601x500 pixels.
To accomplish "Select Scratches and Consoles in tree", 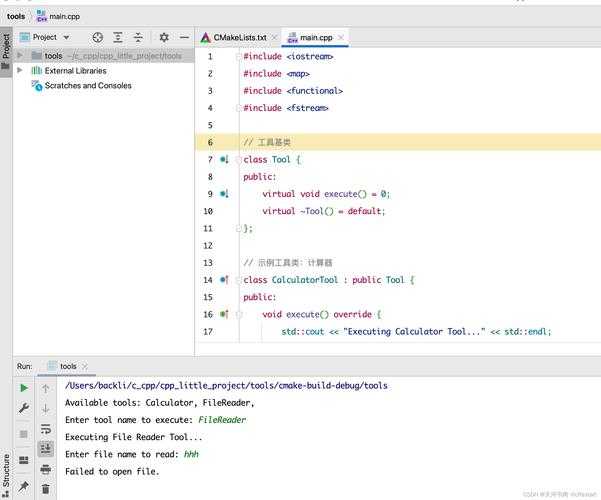I will (87, 86).
